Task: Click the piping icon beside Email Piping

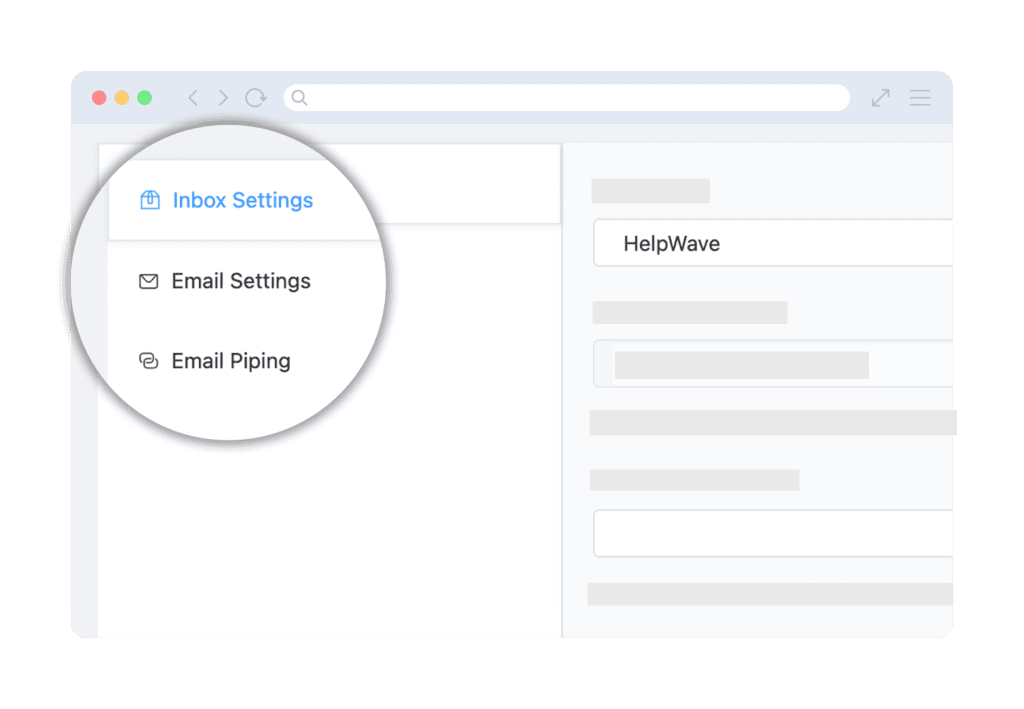Action: click(x=147, y=361)
